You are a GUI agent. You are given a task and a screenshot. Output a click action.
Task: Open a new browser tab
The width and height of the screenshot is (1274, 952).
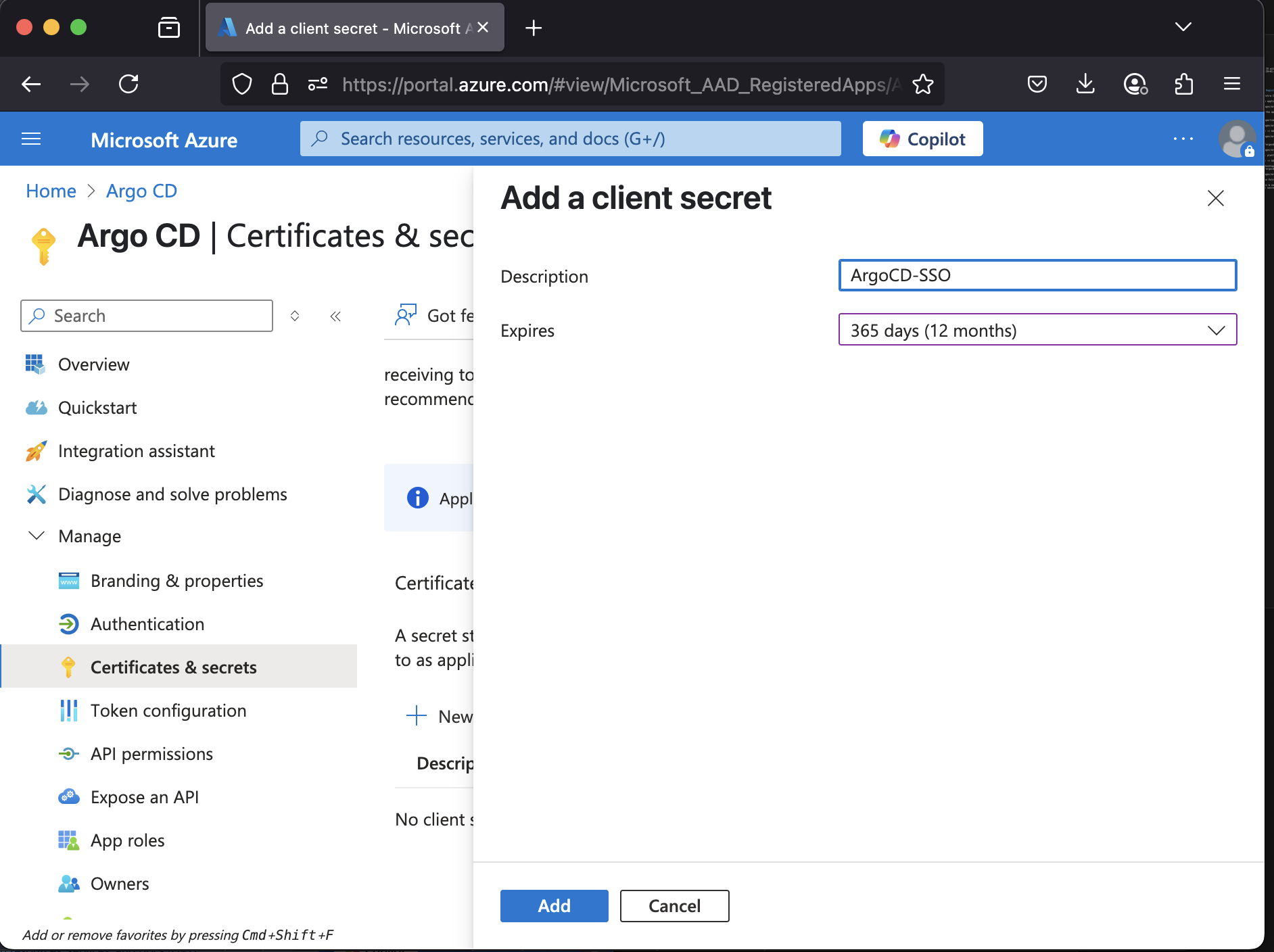(534, 28)
